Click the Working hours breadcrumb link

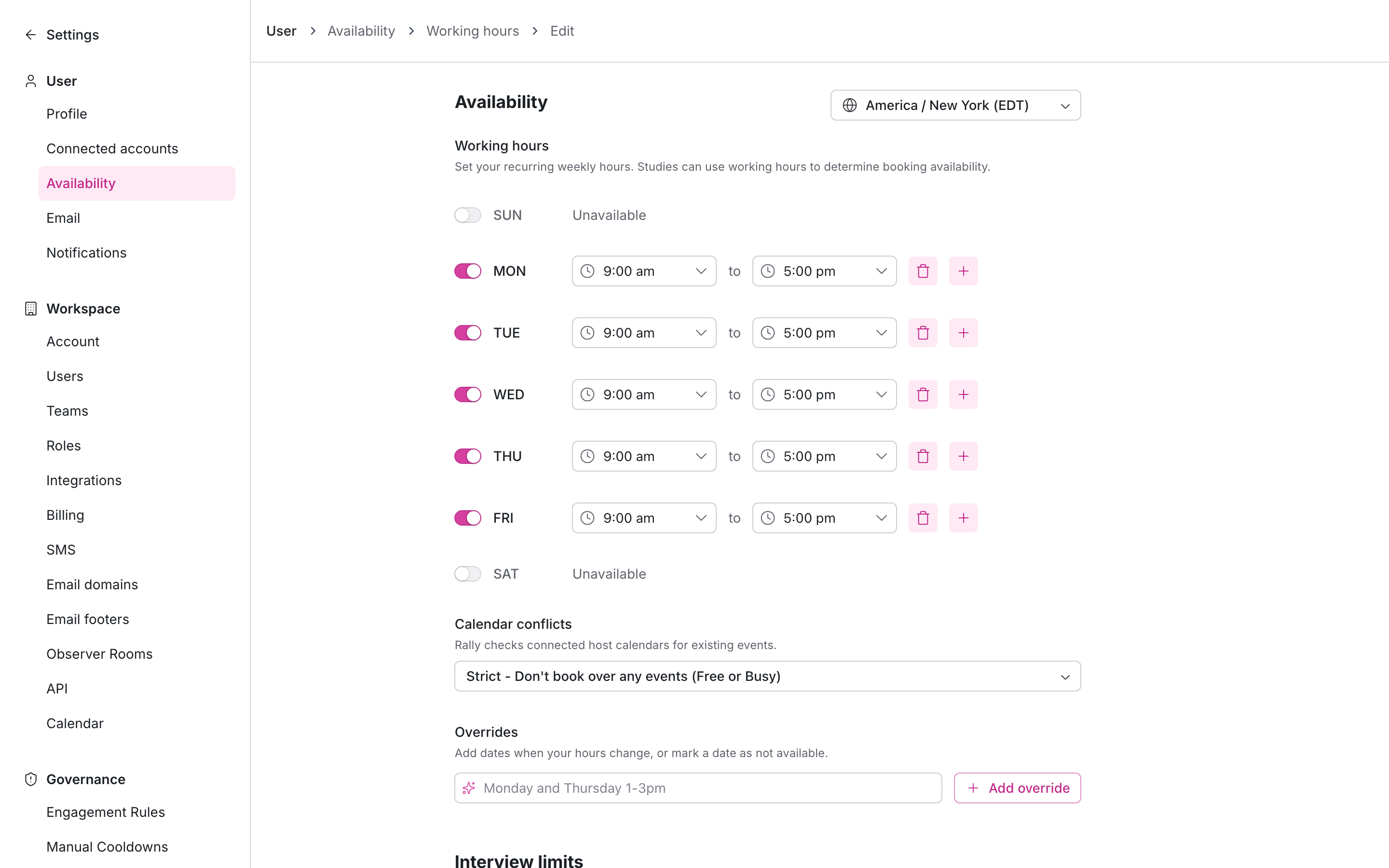(472, 31)
